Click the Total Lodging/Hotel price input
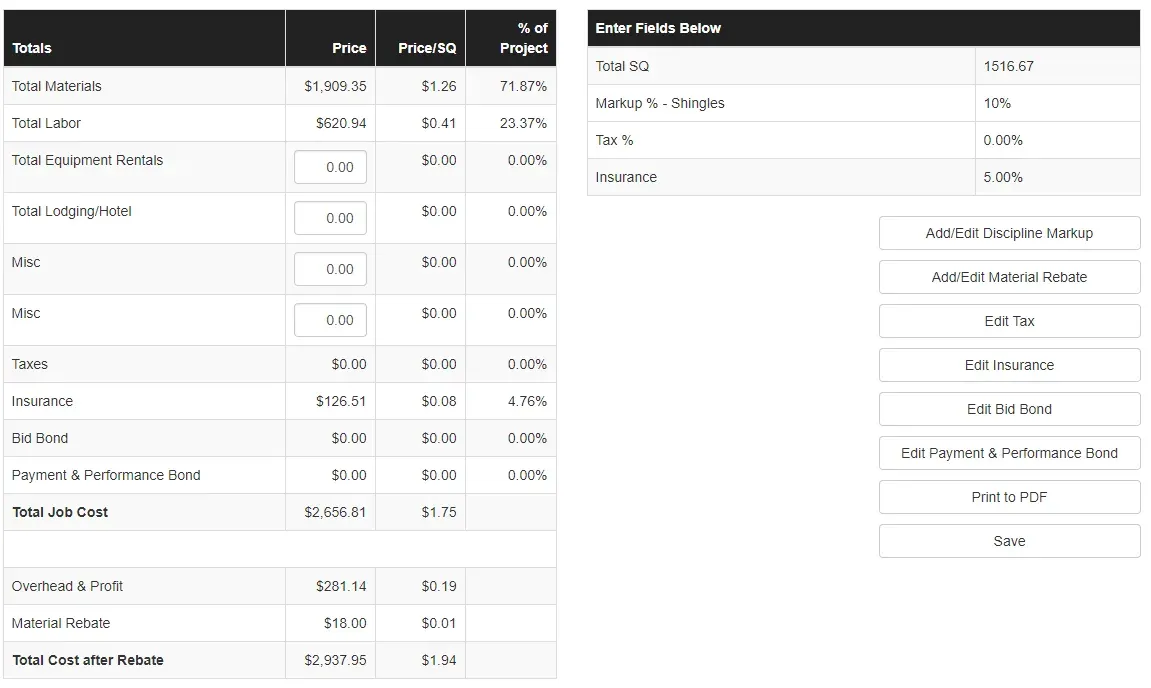This screenshot has width=1151, height=688. [x=330, y=218]
